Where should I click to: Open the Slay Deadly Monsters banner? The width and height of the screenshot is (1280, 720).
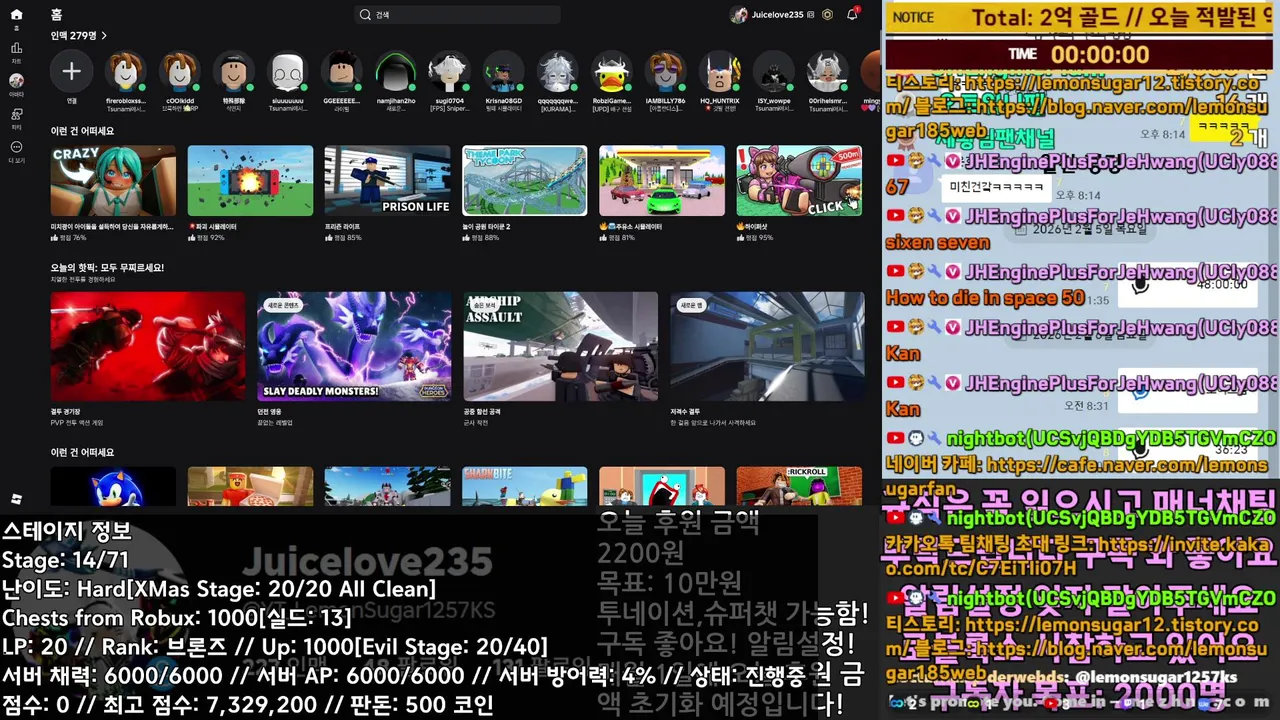tap(354, 346)
